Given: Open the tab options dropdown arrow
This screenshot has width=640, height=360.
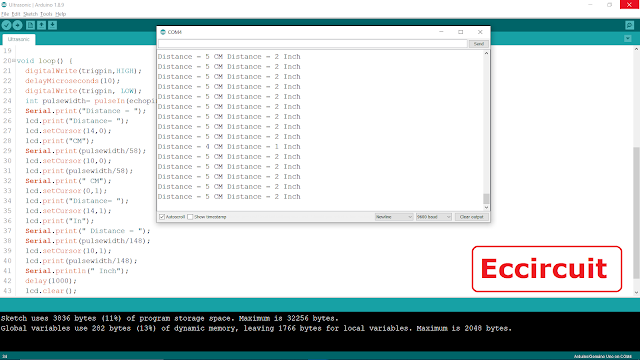Looking at the screenshot, I should point(628,39).
